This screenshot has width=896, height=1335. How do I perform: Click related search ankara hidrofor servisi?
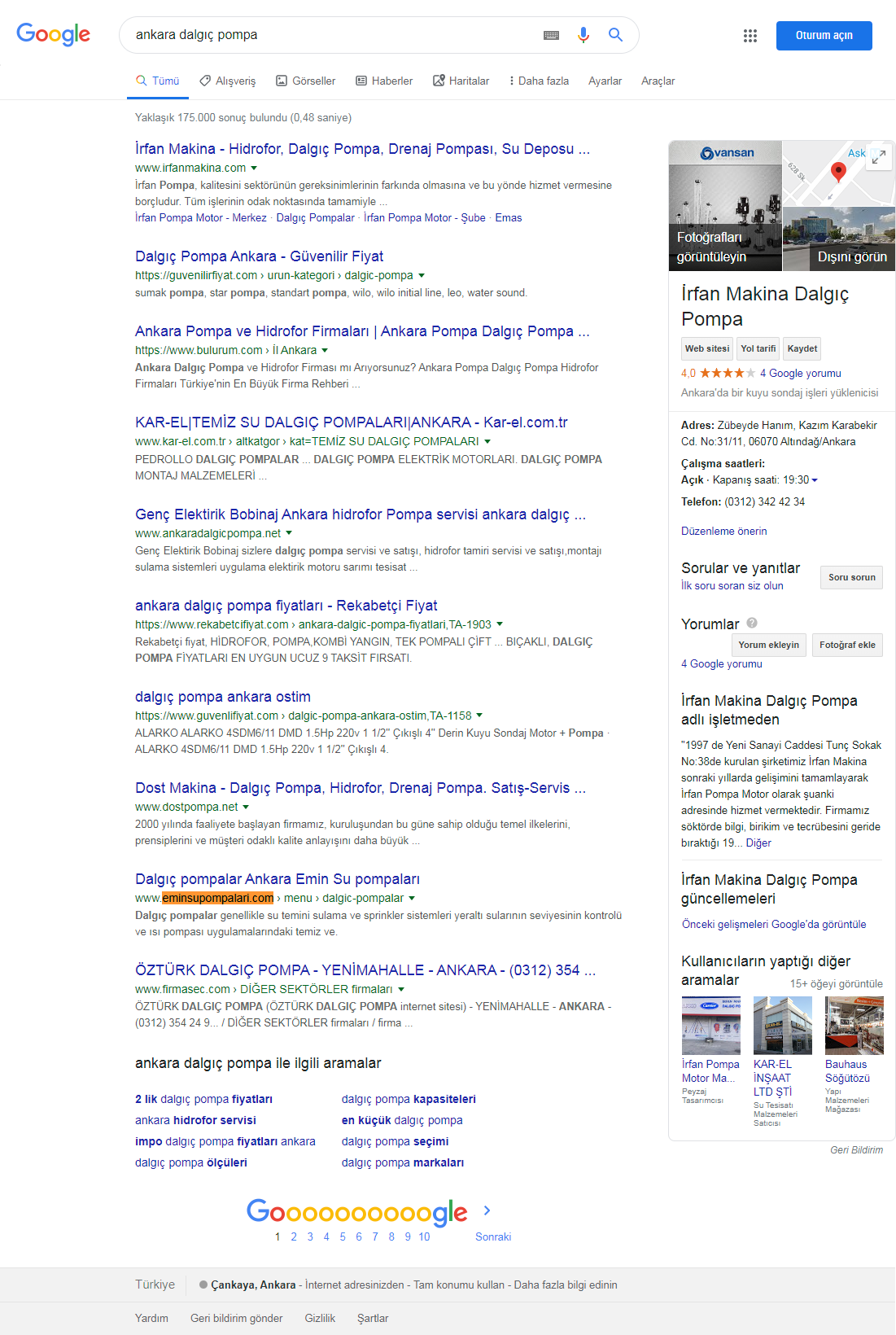pos(195,1120)
